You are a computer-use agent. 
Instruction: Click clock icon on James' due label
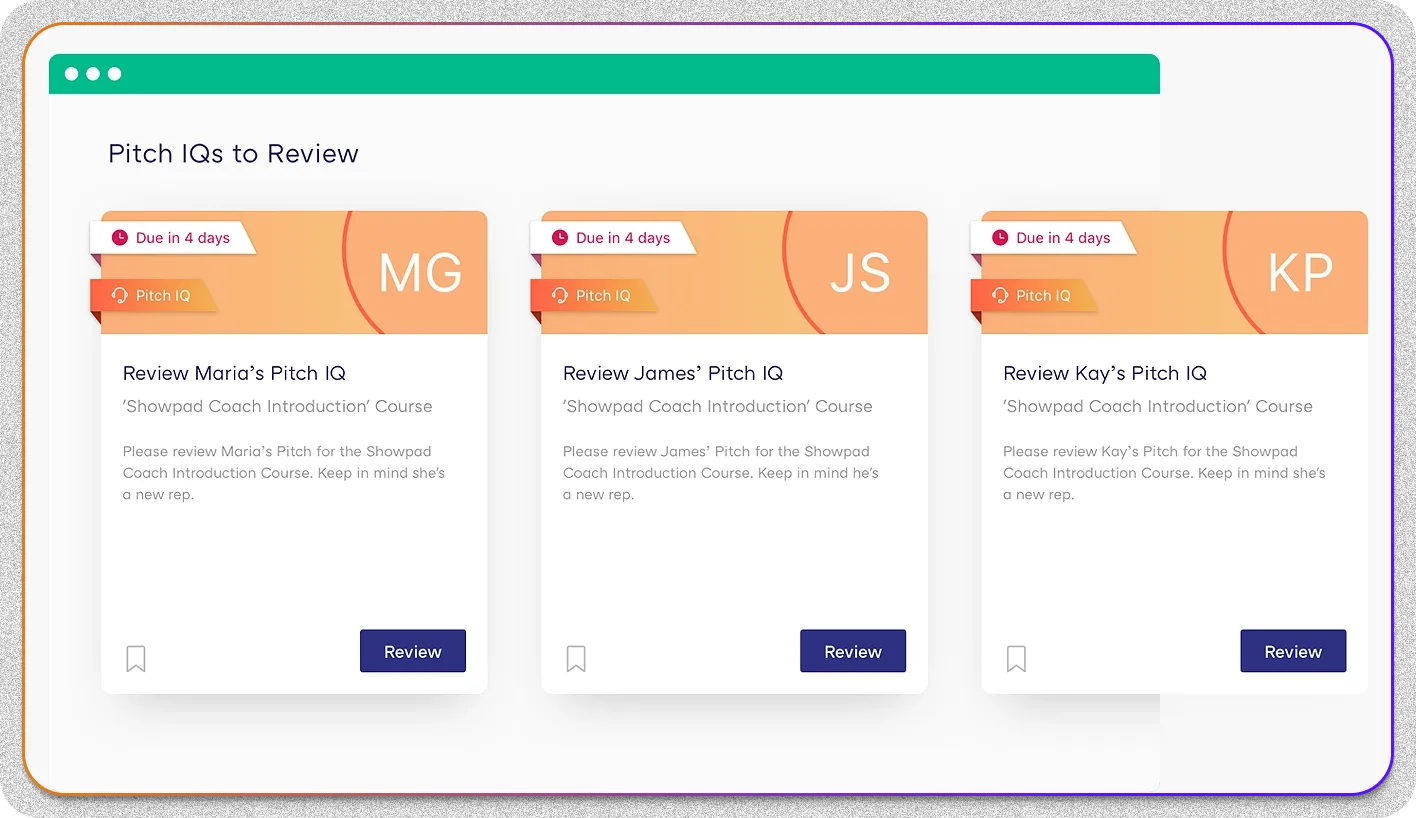pos(560,238)
